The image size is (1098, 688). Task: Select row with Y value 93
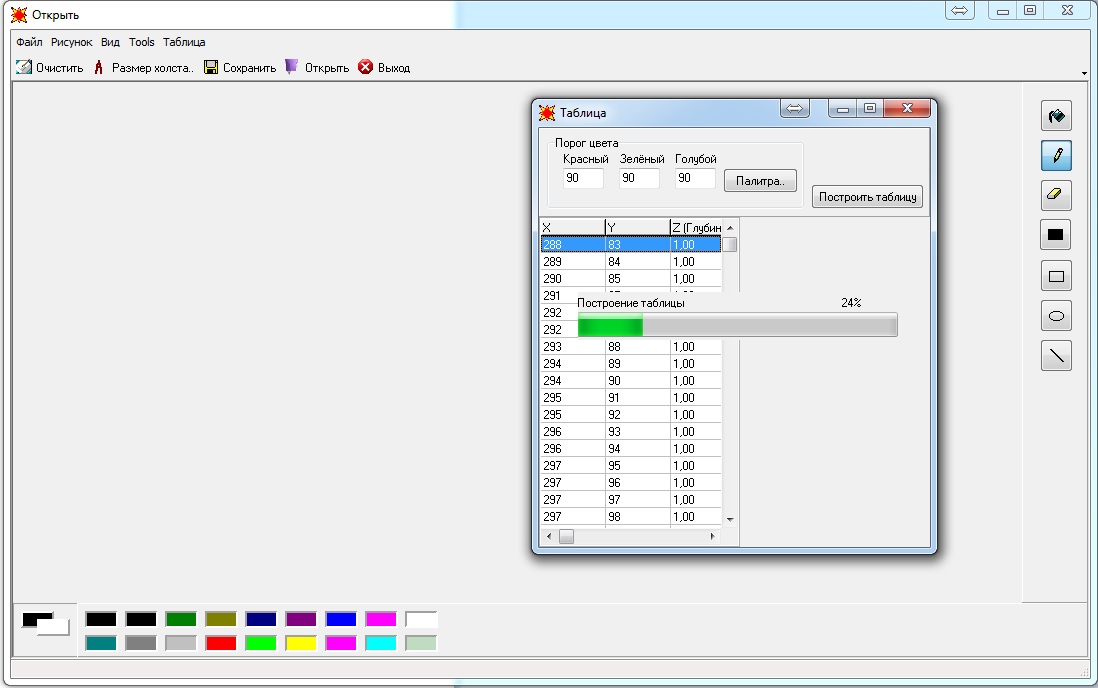coord(631,432)
